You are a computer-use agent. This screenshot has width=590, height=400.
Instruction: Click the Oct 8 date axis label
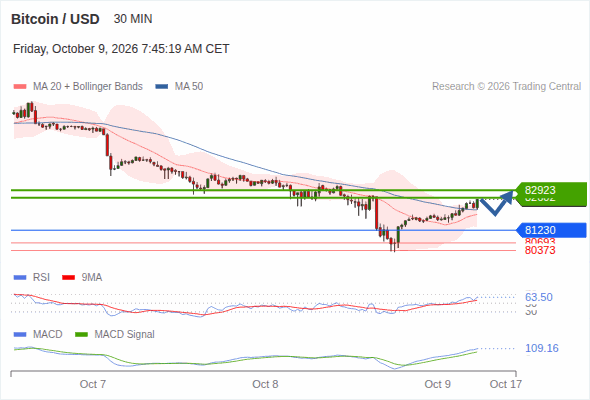(x=265, y=384)
